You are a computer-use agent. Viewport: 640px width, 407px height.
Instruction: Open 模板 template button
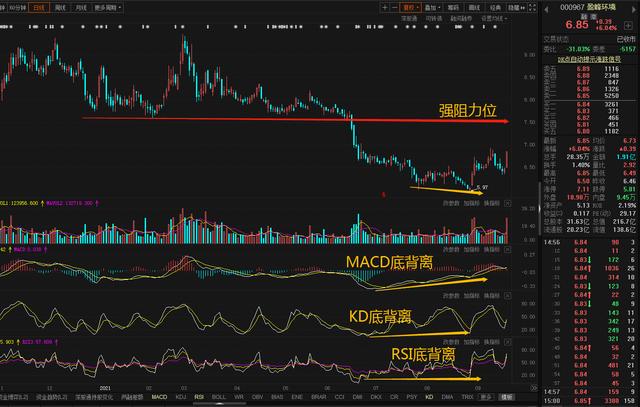pyautogui.click(x=507, y=397)
